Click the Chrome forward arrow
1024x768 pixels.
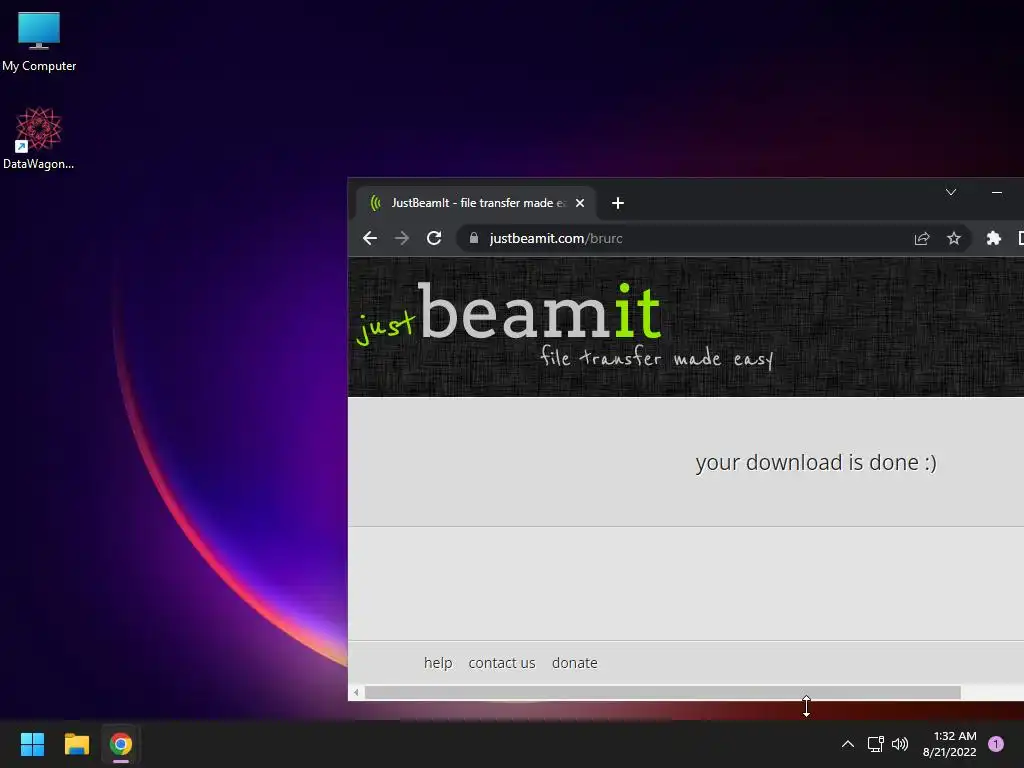click(402, 238)
